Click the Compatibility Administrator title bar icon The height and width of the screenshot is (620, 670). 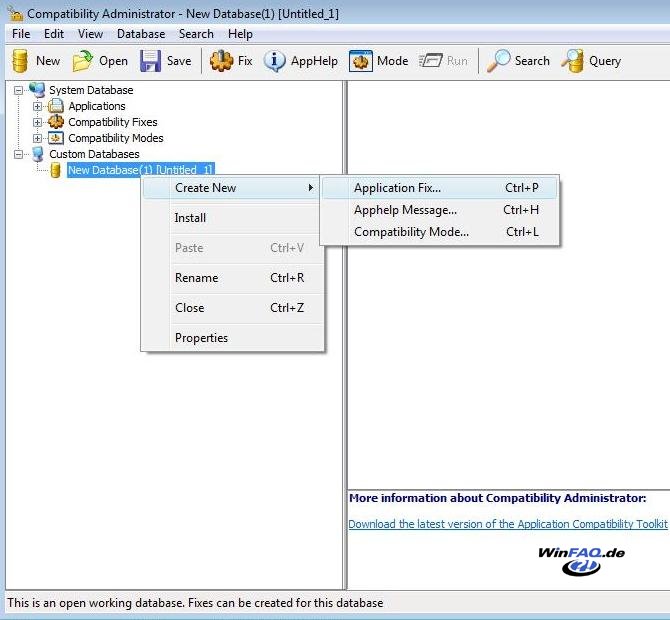tap(15, 14)
